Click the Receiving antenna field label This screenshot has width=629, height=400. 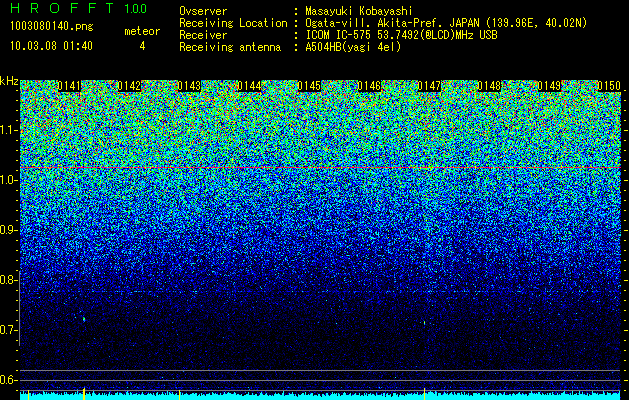230,47
